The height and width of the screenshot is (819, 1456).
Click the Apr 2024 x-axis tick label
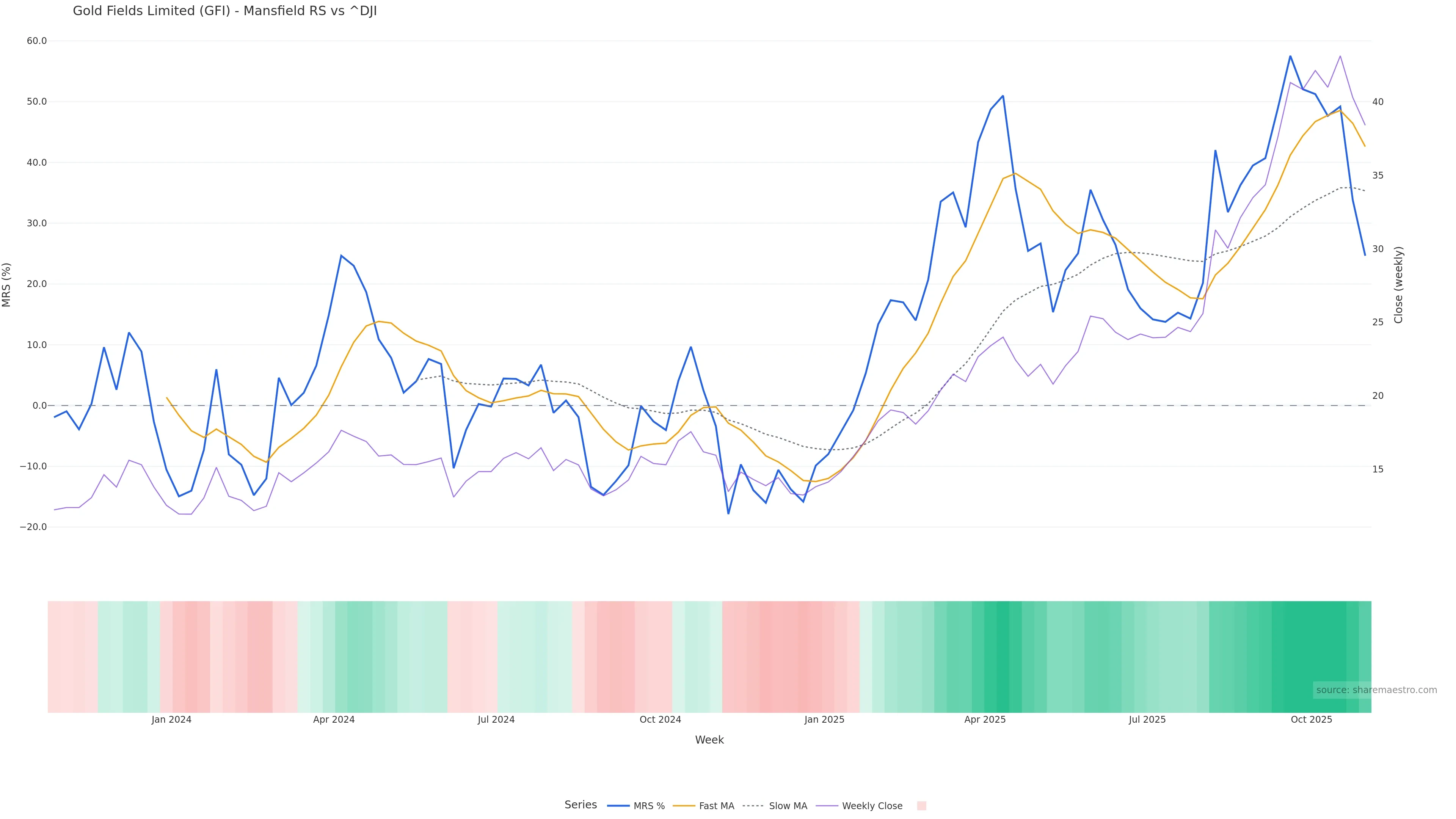(334, 720)
